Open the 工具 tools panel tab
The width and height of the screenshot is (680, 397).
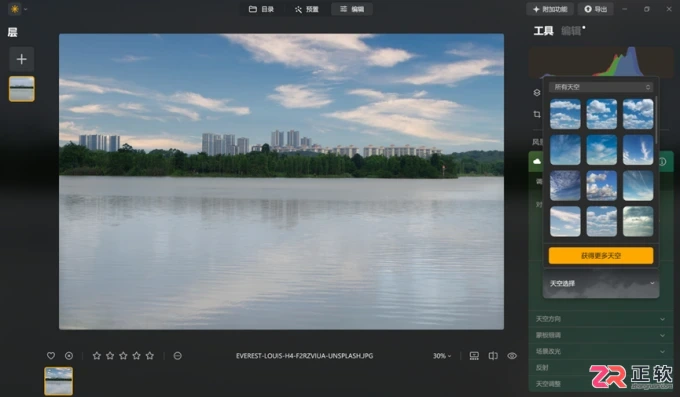coord(543,31)
